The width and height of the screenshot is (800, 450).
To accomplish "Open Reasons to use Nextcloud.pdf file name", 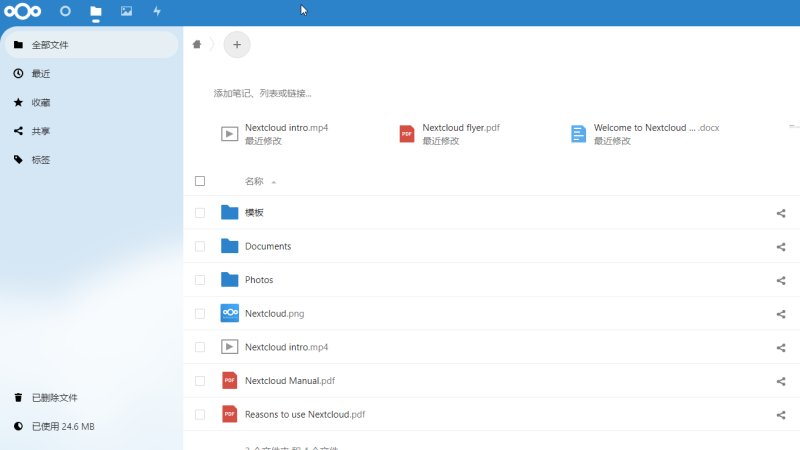I will [x=305, y=415].
